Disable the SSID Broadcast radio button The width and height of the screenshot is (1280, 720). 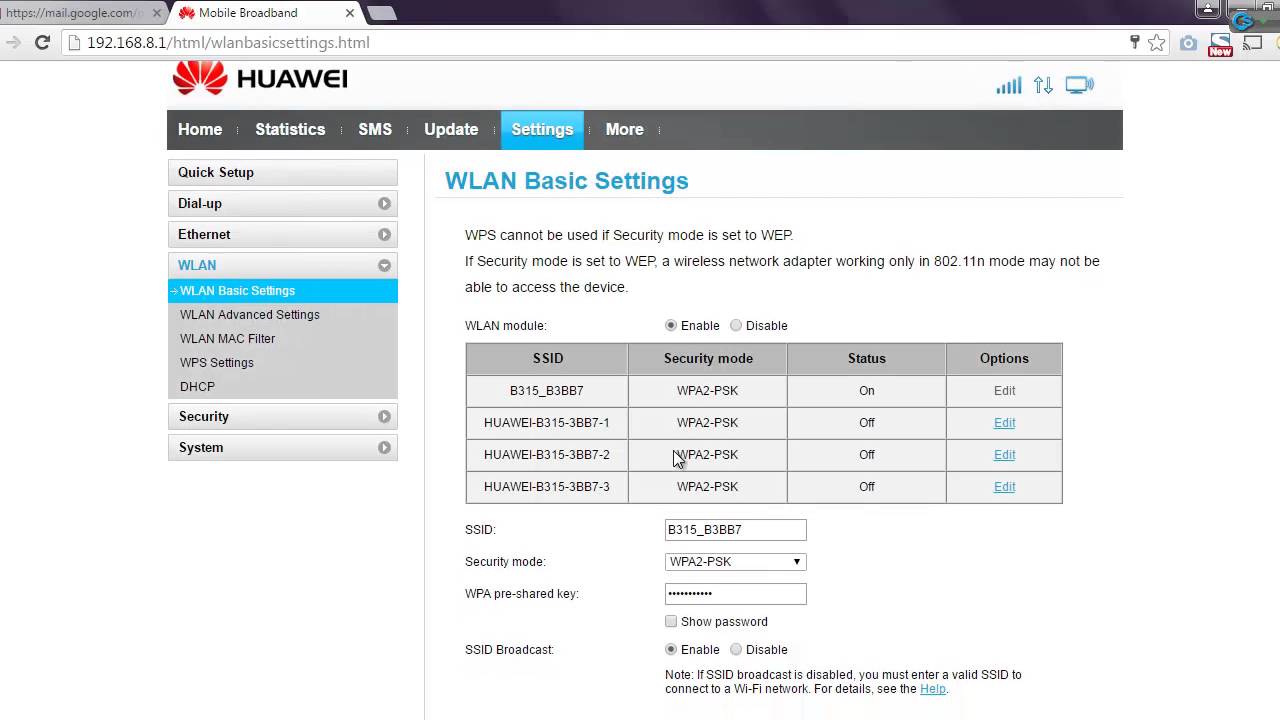pos(736,649)
